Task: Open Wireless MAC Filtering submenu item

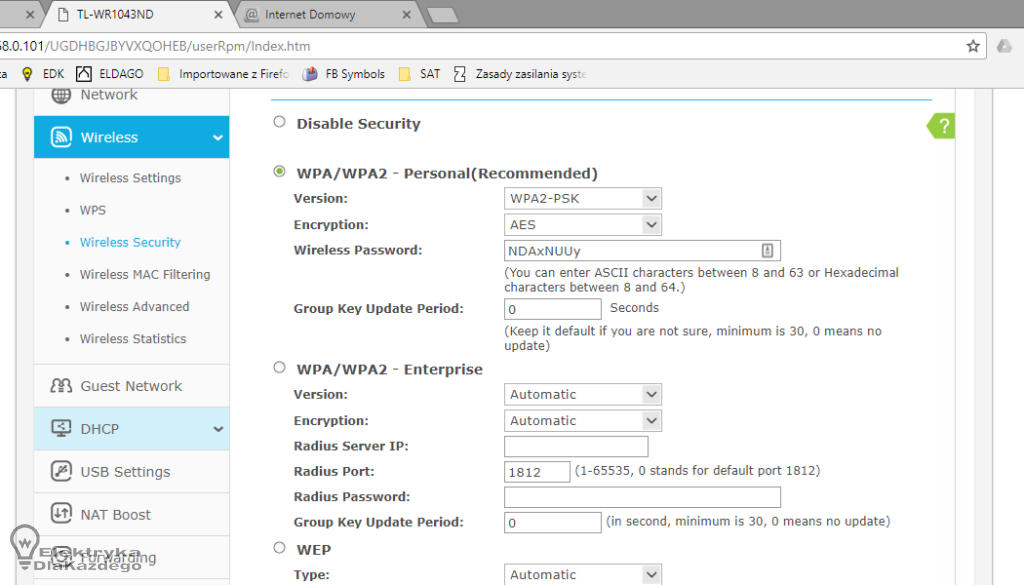Action: [x=145, y=274]
